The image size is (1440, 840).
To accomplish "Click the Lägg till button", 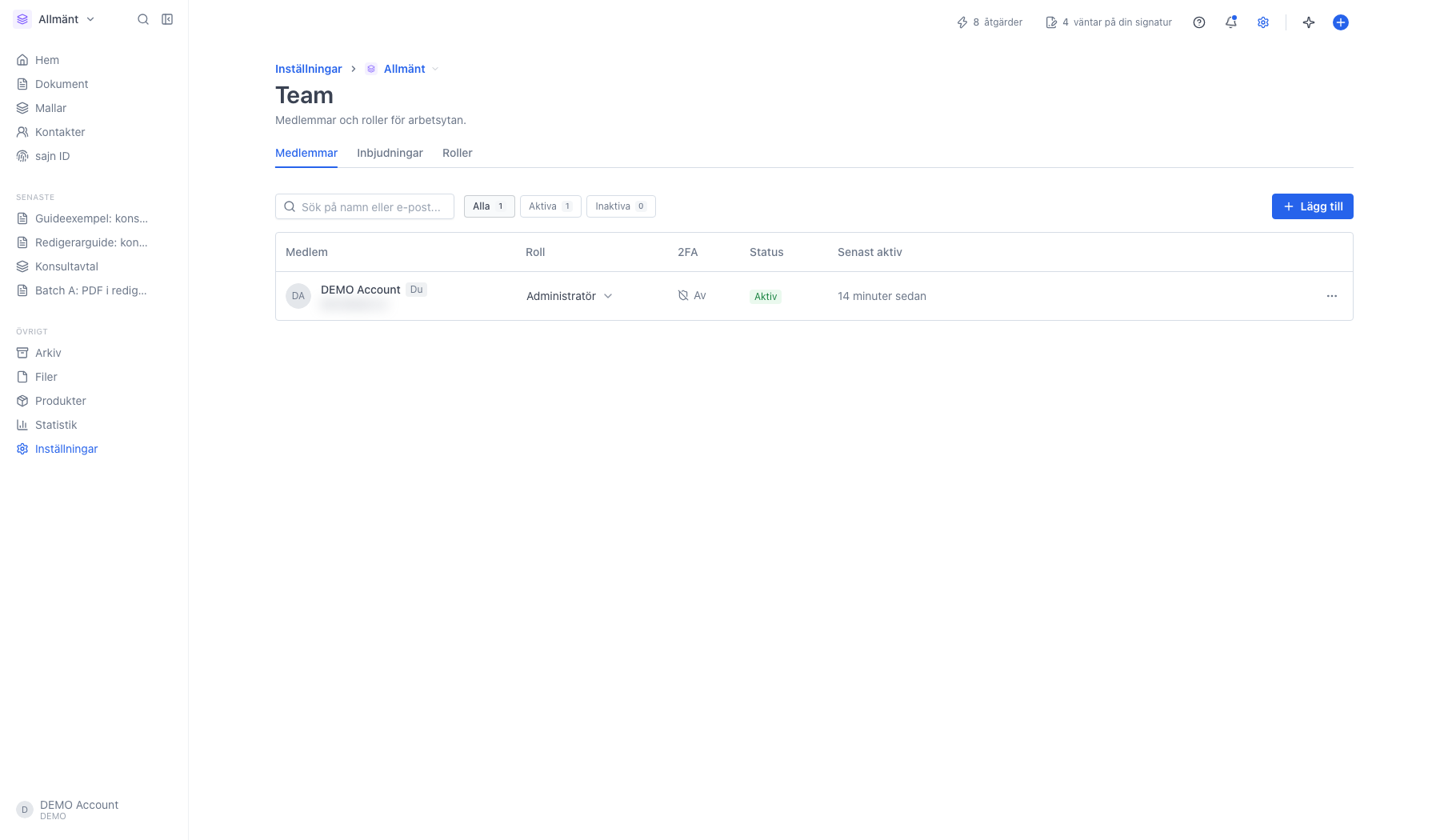I will point(1313,206).
